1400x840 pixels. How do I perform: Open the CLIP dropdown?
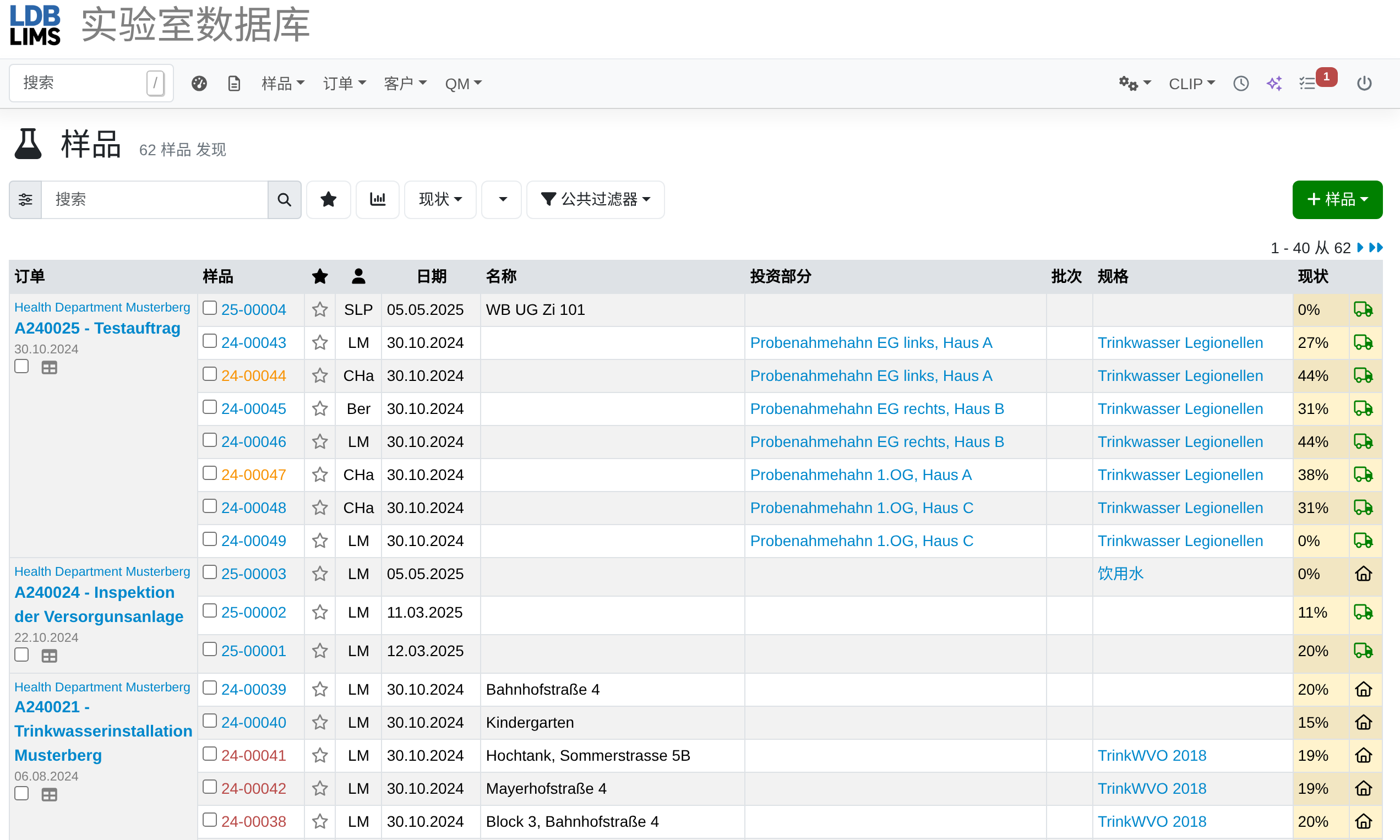pos(1192,84)
